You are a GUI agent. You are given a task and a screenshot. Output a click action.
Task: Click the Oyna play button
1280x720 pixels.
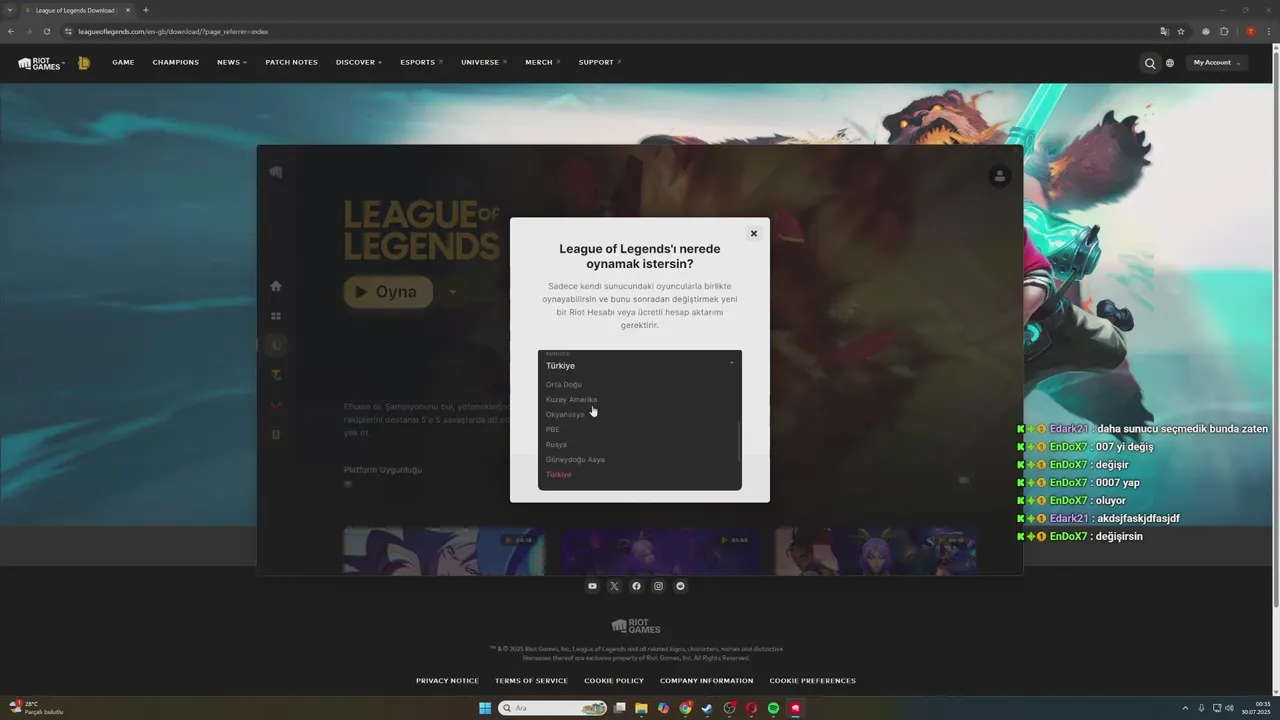click(388, 292)
